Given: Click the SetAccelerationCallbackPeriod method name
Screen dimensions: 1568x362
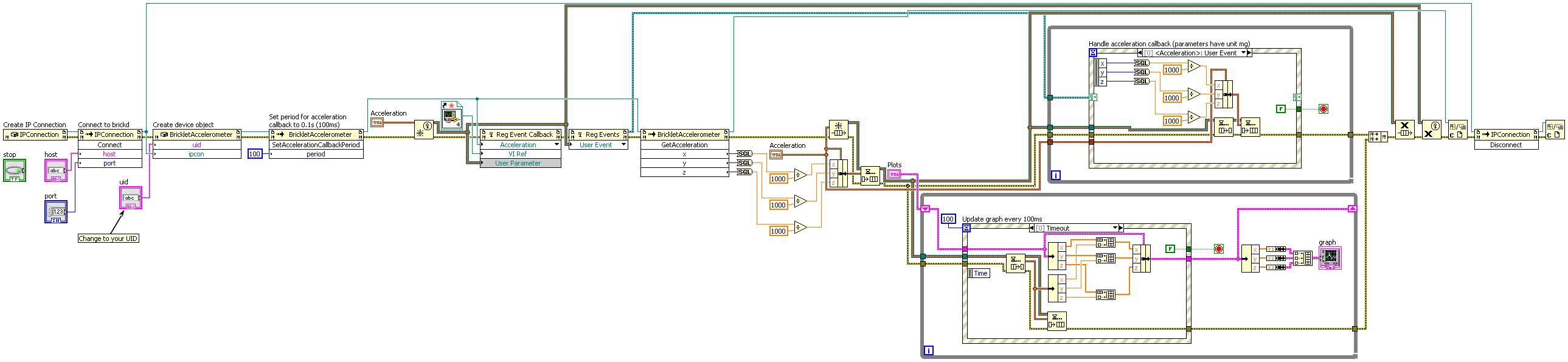Looking at the screenshot, I should point(316,145).
